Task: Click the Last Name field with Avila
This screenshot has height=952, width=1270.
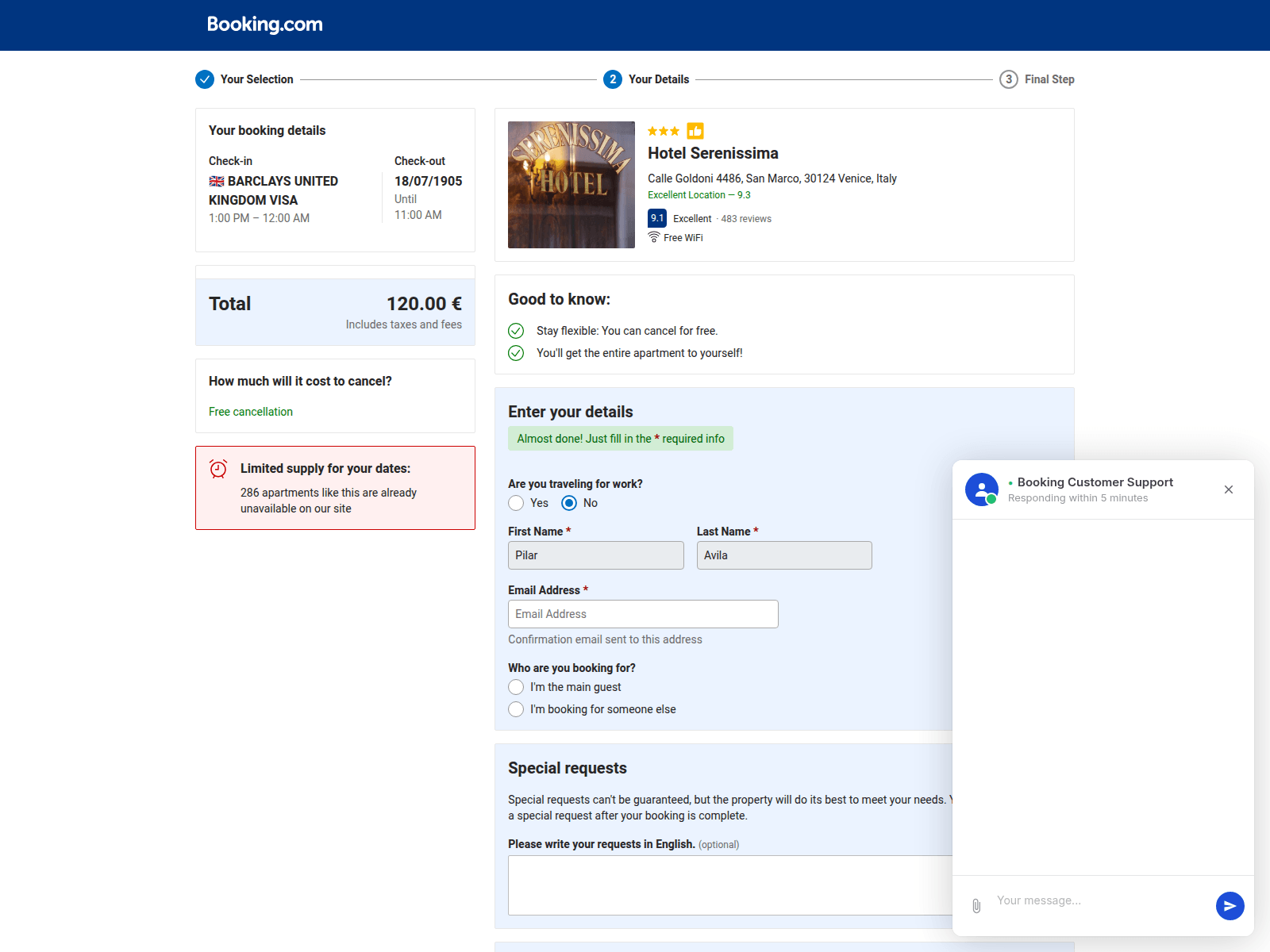Action: [784, 555]
